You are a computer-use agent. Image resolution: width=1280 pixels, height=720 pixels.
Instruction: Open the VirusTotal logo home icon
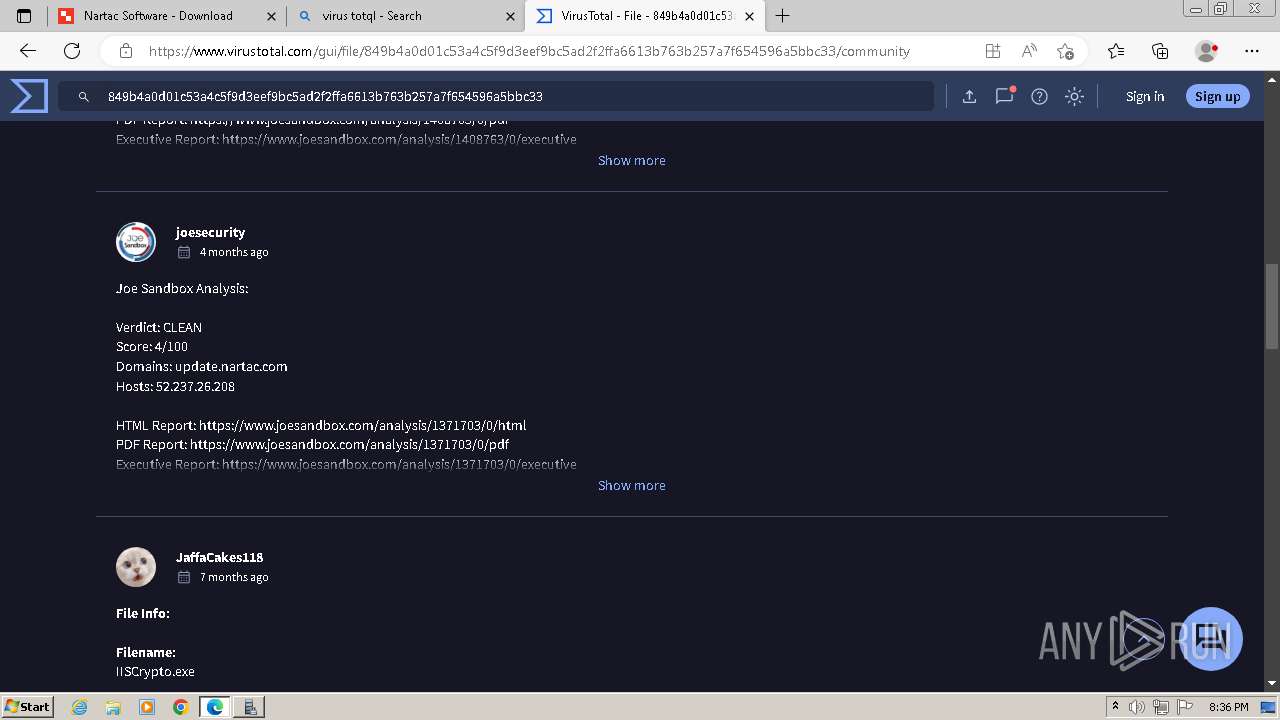point(29,96)
